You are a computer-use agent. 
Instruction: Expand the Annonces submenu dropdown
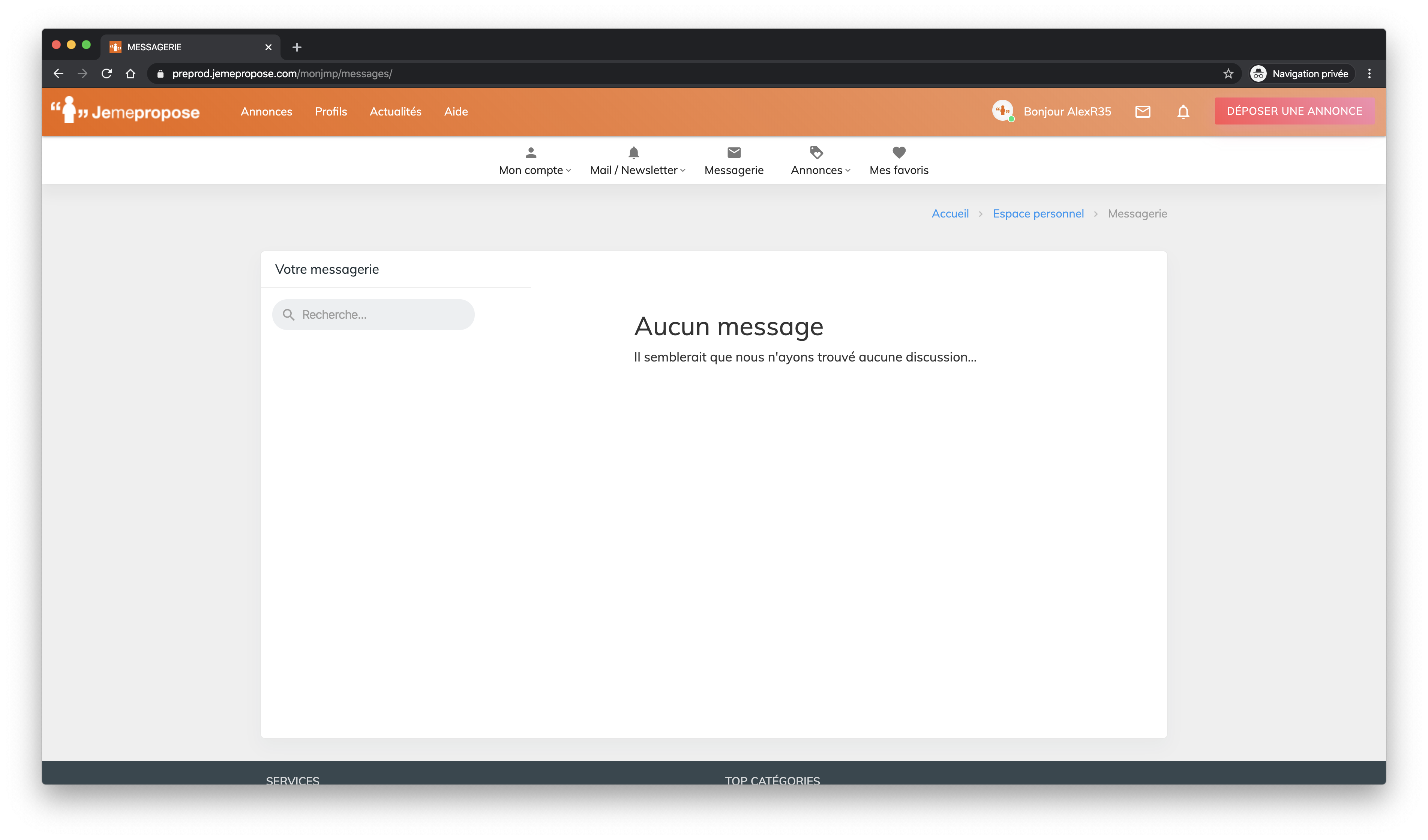[x=820, y=162]
